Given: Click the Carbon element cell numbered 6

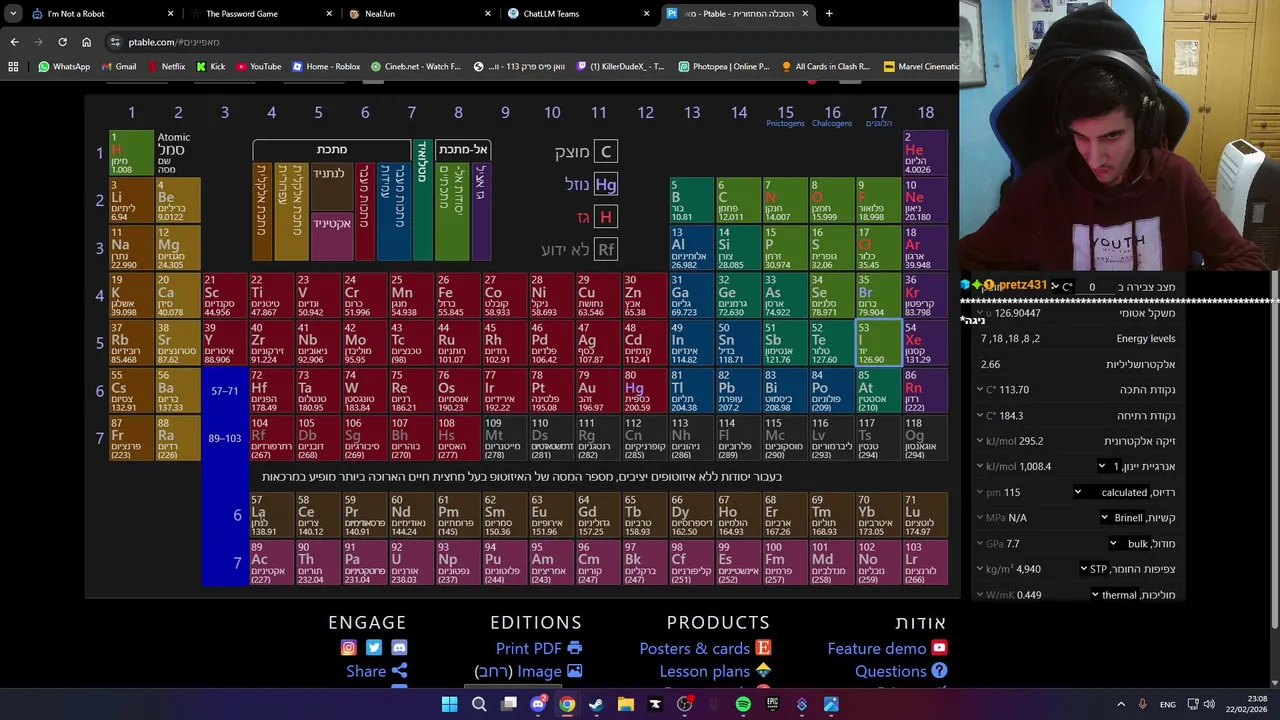Looking at the screenshot, I should (x=738, y=200).
